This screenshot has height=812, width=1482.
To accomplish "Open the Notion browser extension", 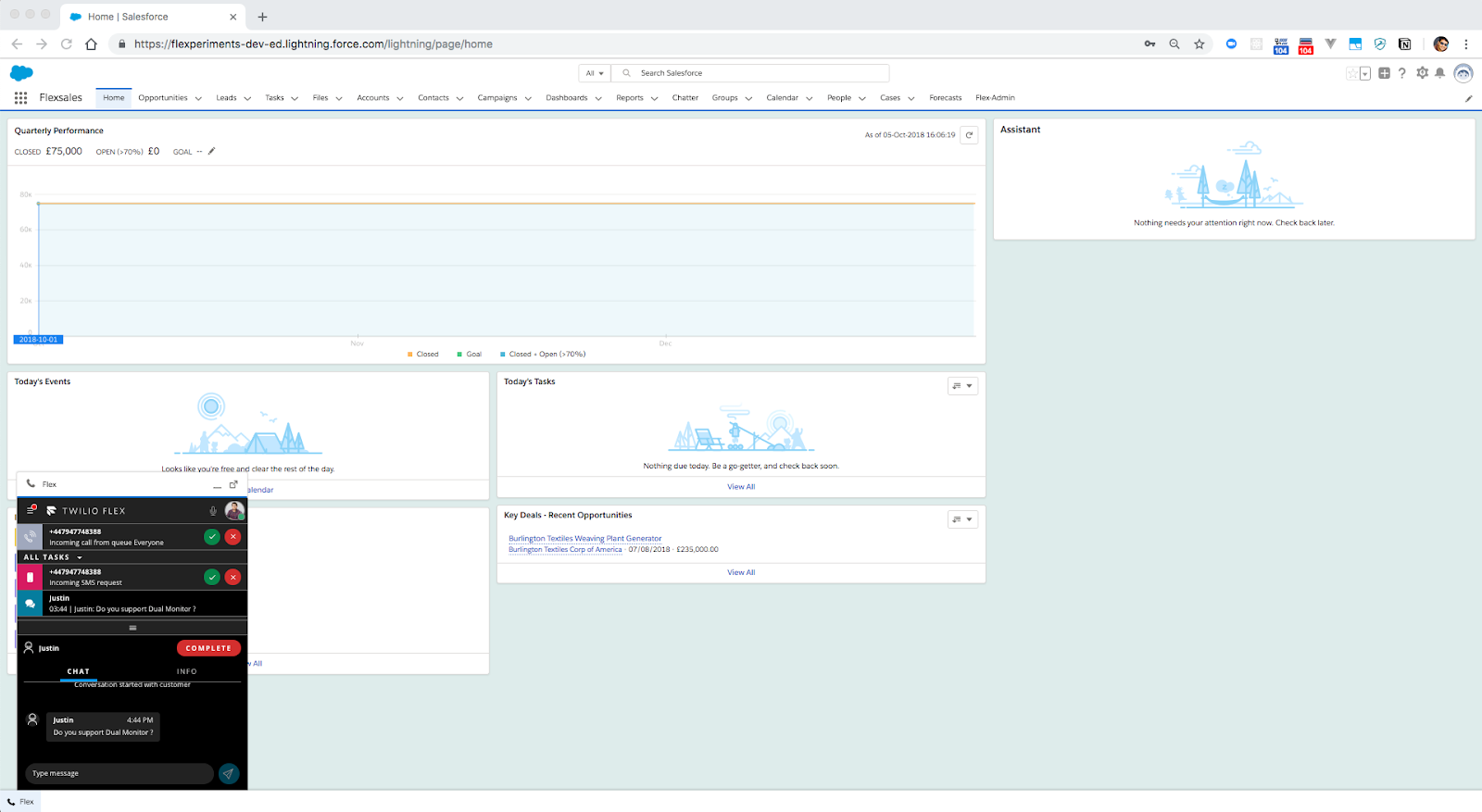I will [1404, 44].
